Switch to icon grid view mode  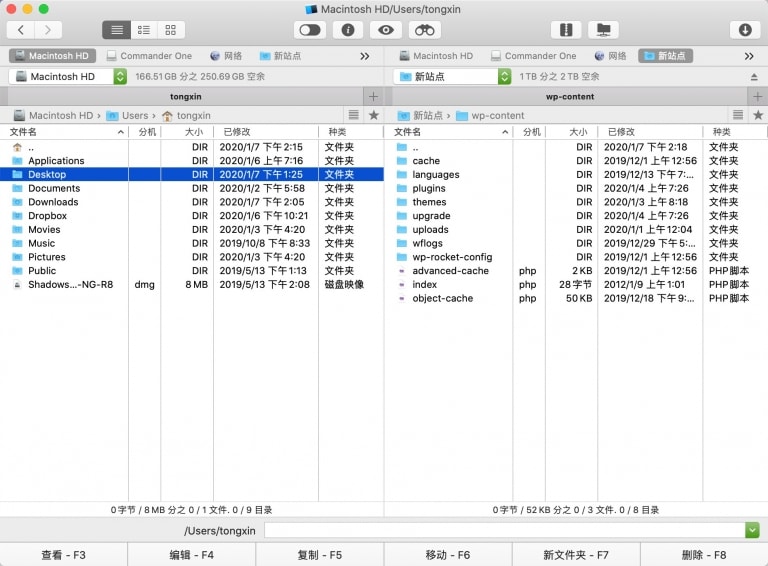[170, 30]
